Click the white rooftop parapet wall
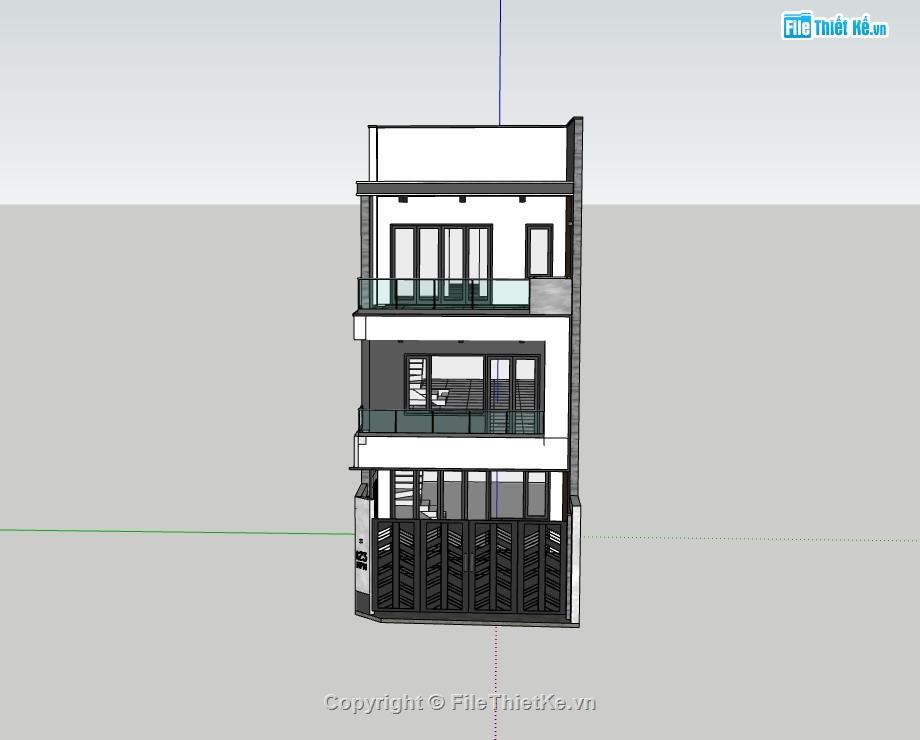This screenshot has width=920, height=740. click(471, 154)
